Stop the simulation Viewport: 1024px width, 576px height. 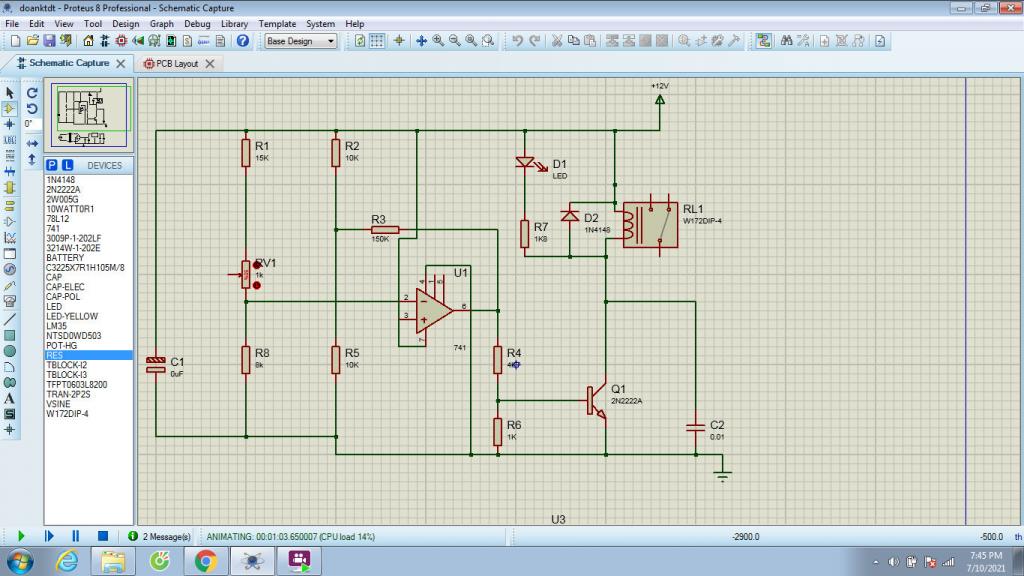coord(102,537)
